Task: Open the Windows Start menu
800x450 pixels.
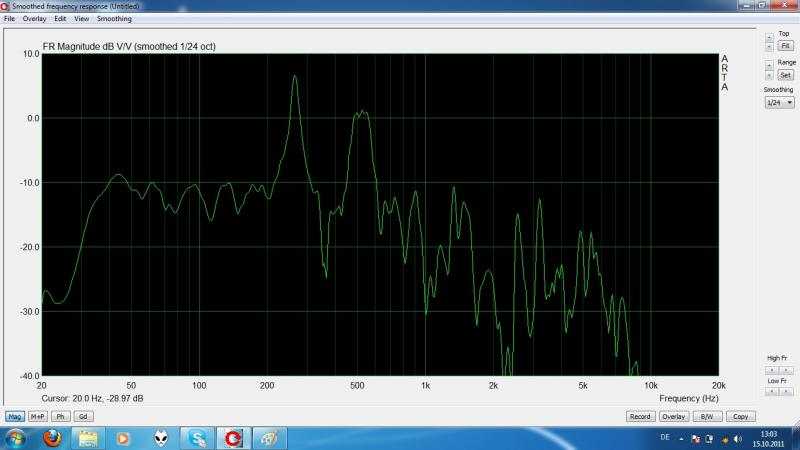Action: (x=15, y=439)
